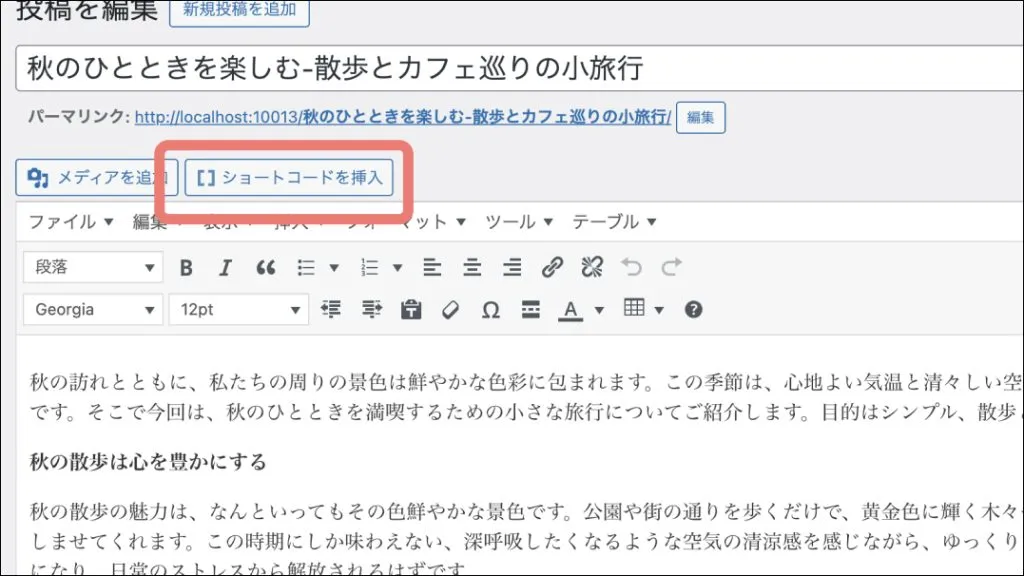The width and height of the screenshot is (1024, 576).
Task: Click the メディアを追加 button
Action: coord(97,178)
